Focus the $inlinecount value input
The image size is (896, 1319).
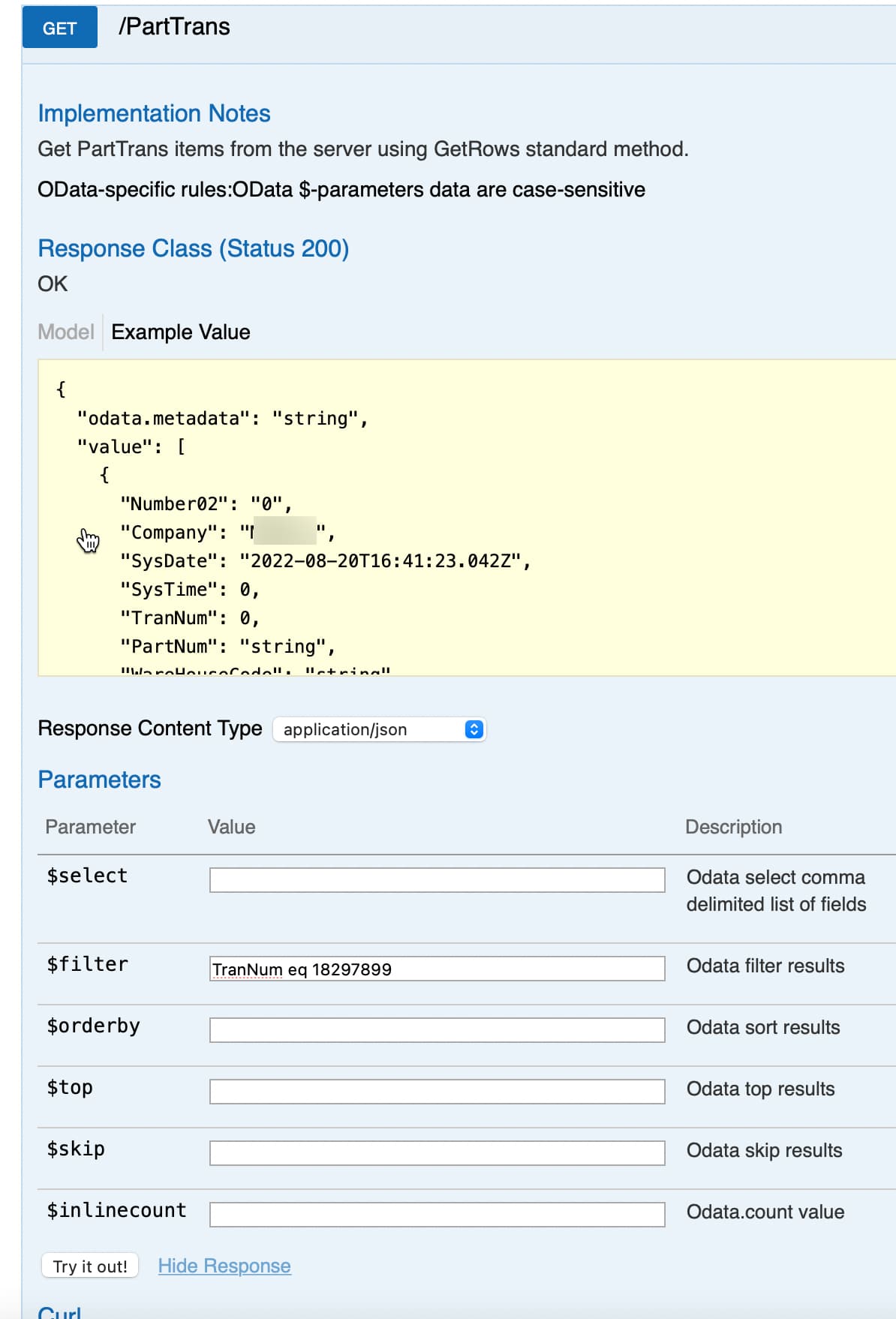click(437, 1215)
